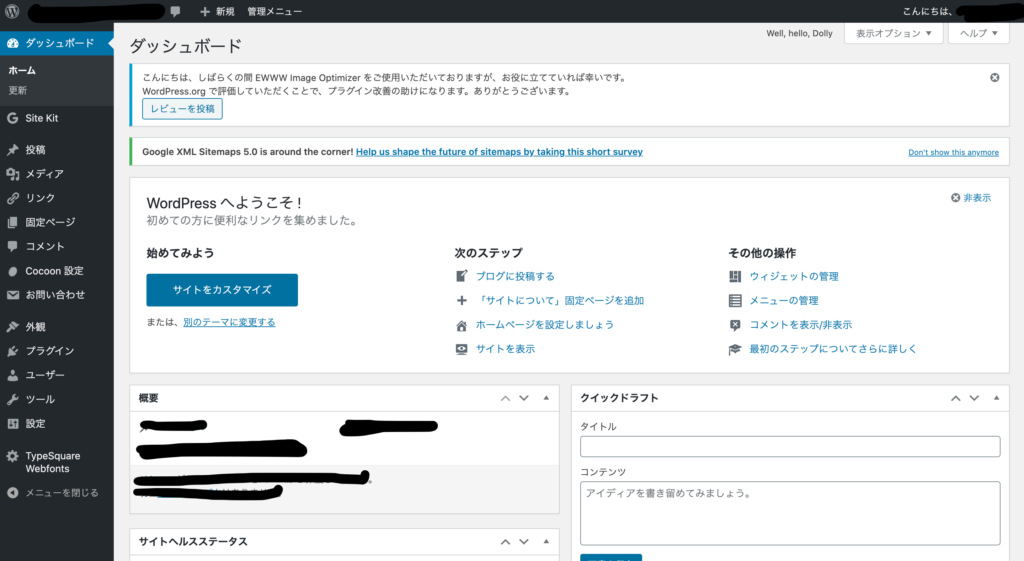This screenshot has height=561, width=1024.
Task: Click the コメント speech bubble icon in sidebar
Action: [12, 246]
